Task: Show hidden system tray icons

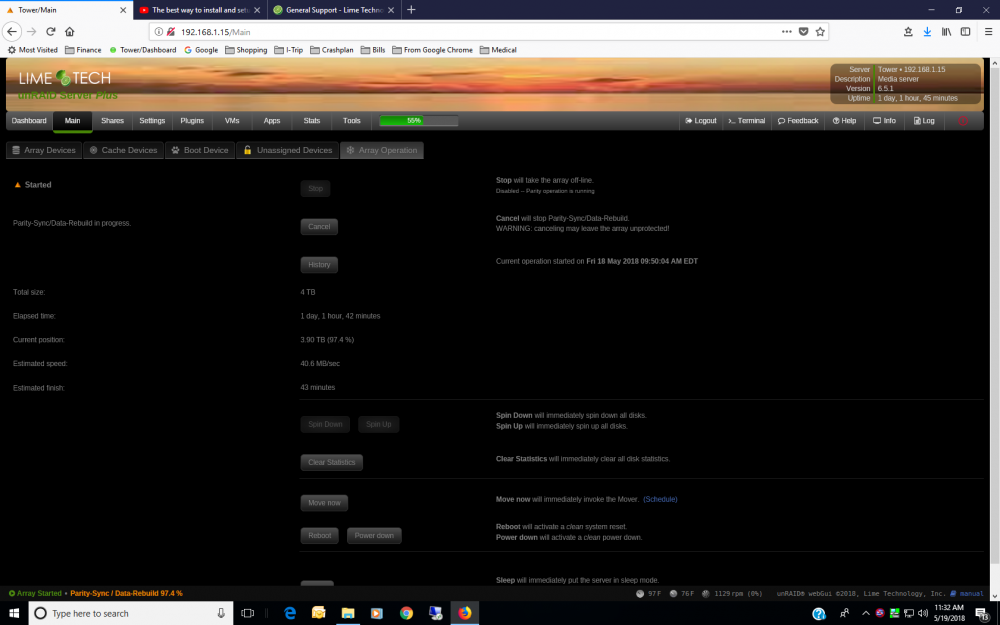Action: click(x=865, y=613)
